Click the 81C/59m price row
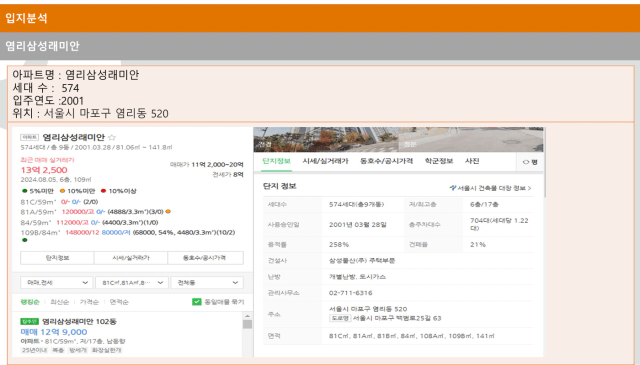 (59, 202)
